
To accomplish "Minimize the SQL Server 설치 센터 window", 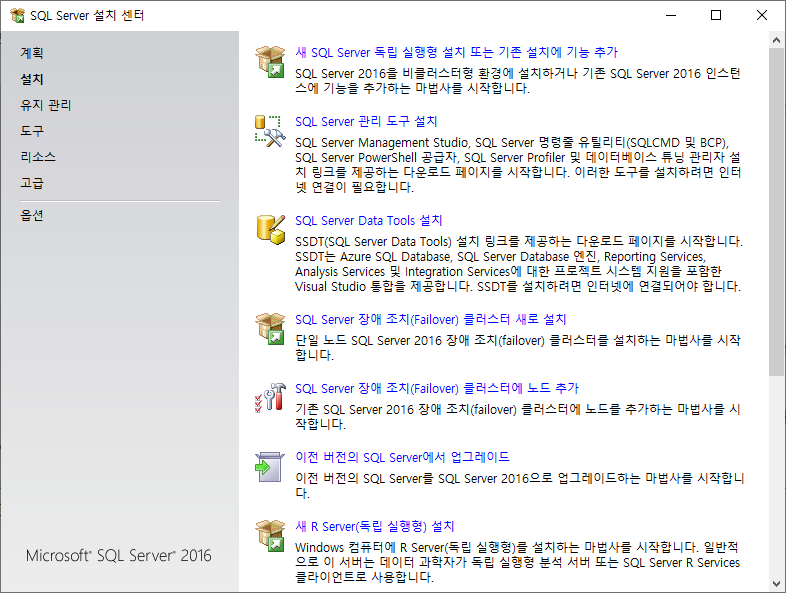I will (x=671, y=16).
